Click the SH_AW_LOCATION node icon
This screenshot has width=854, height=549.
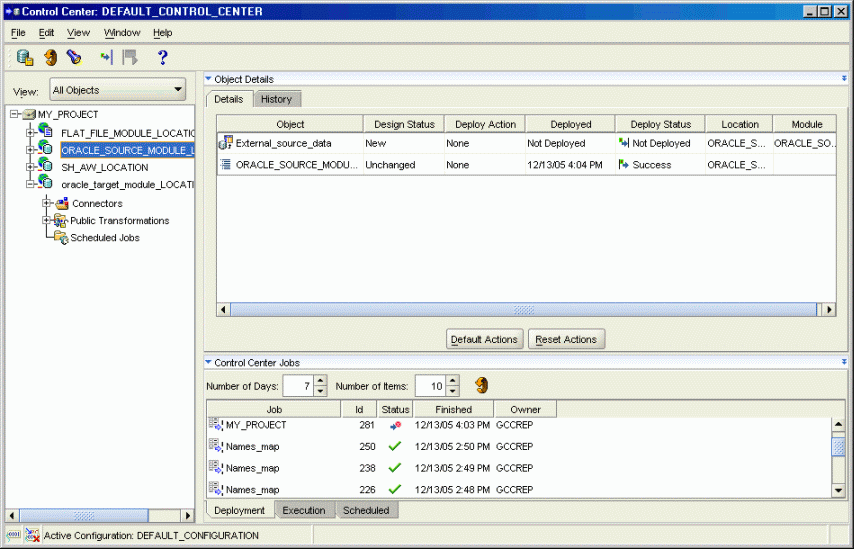(x=45, y=166)
